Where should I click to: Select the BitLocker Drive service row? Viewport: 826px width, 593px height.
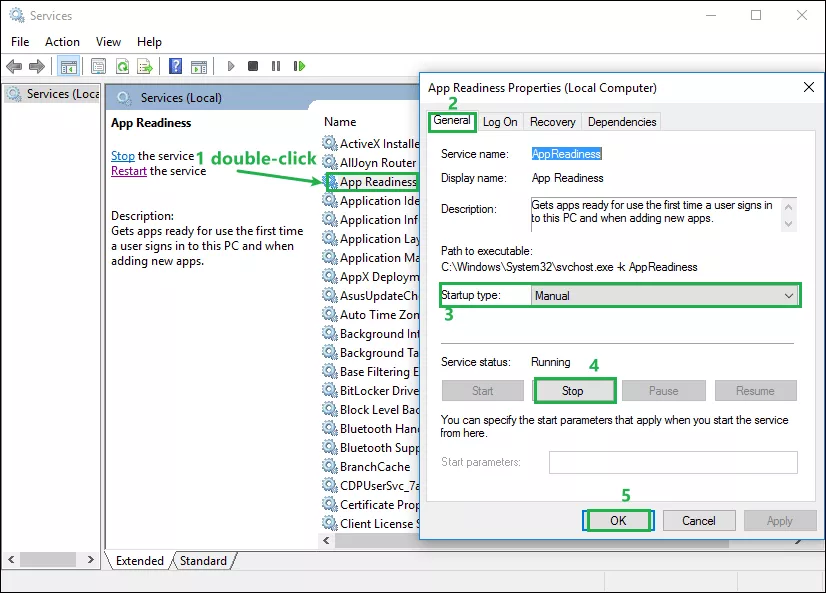(x=371, y=390)
